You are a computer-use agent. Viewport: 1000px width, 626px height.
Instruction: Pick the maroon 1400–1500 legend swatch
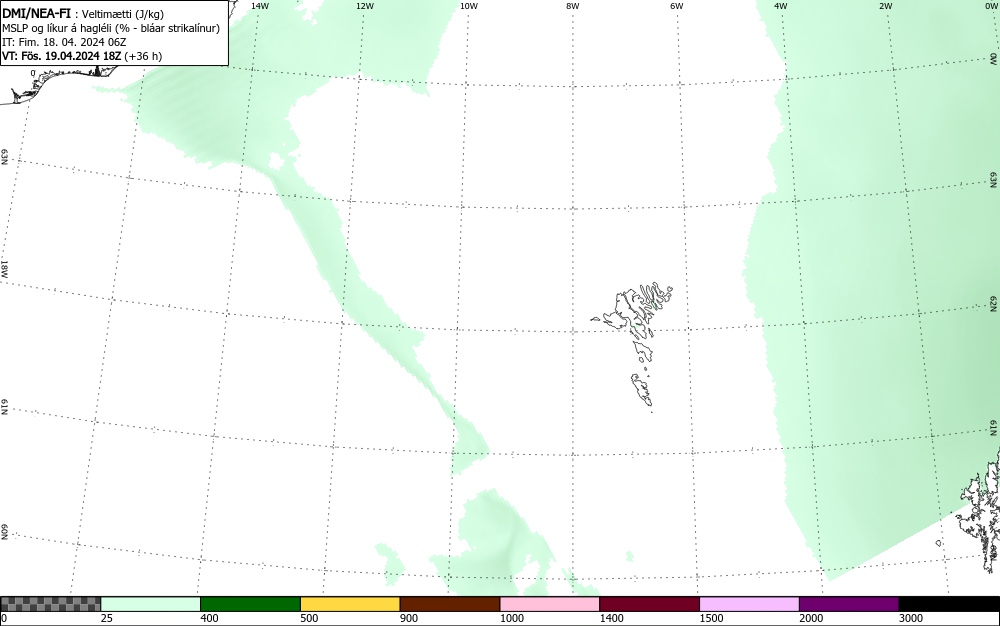pyautogui.click(x=649, y=604)
